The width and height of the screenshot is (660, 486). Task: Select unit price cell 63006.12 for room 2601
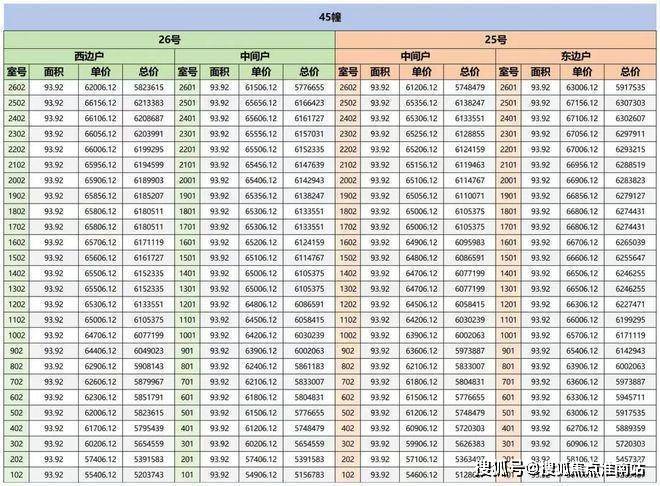click(582, 88)
